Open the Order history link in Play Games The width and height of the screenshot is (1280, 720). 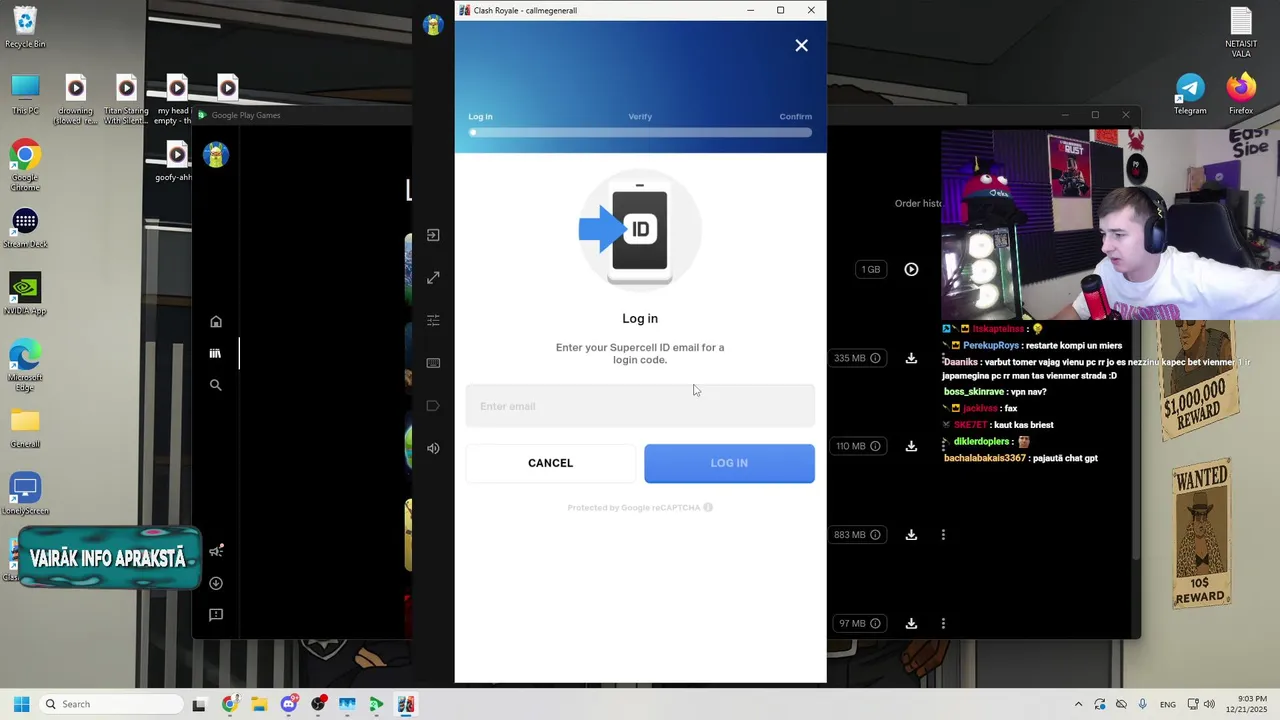[x=918, y=203]
